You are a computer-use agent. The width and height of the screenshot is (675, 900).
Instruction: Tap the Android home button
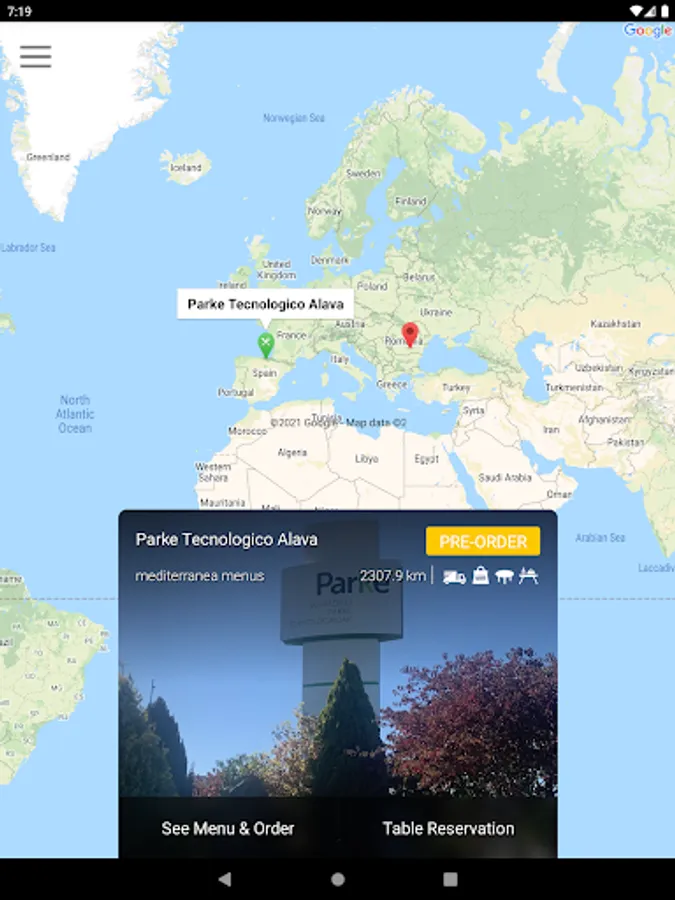tap(338, 879)
